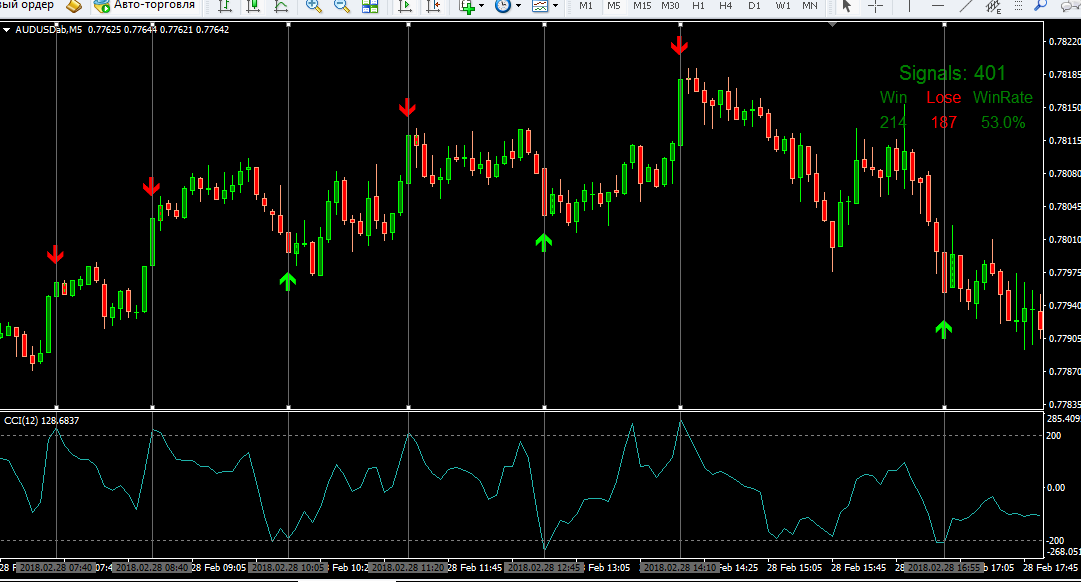Screen dimensions: 1081x582
Task: Click the "0.78220" price scale label
Action: 1064,42
